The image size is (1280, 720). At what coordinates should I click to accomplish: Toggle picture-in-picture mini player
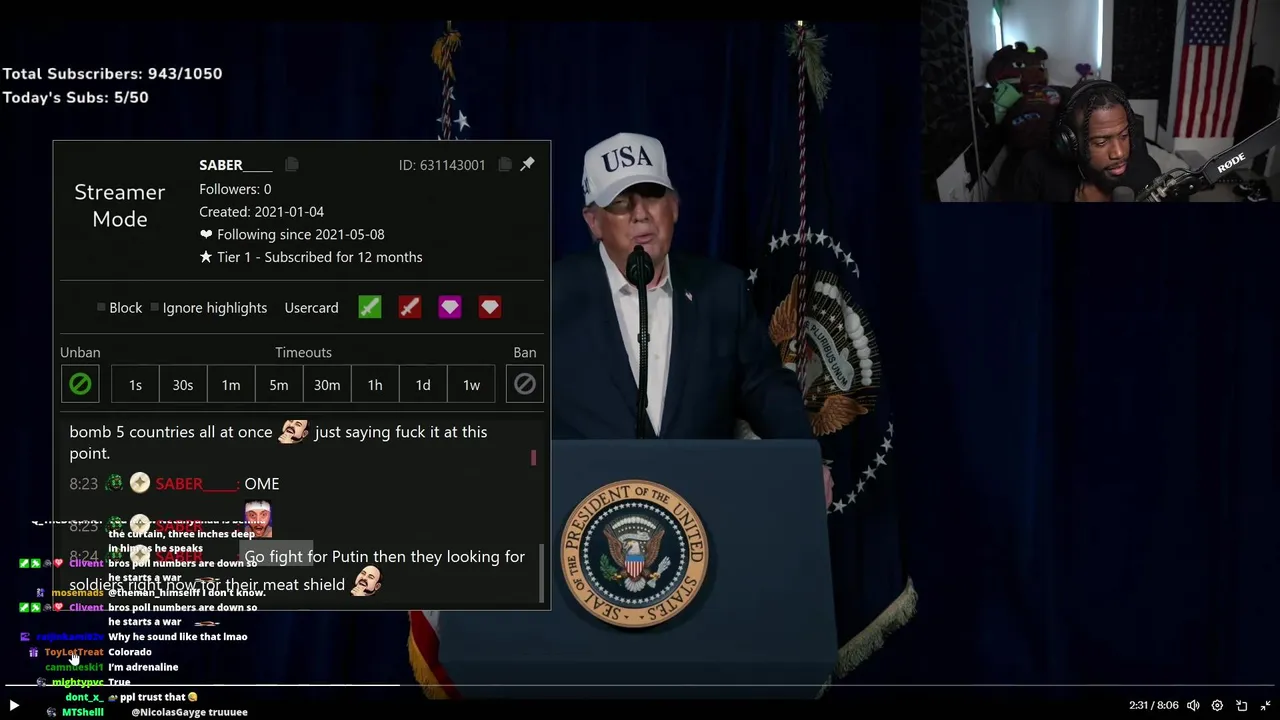(x=1241, y=705)
